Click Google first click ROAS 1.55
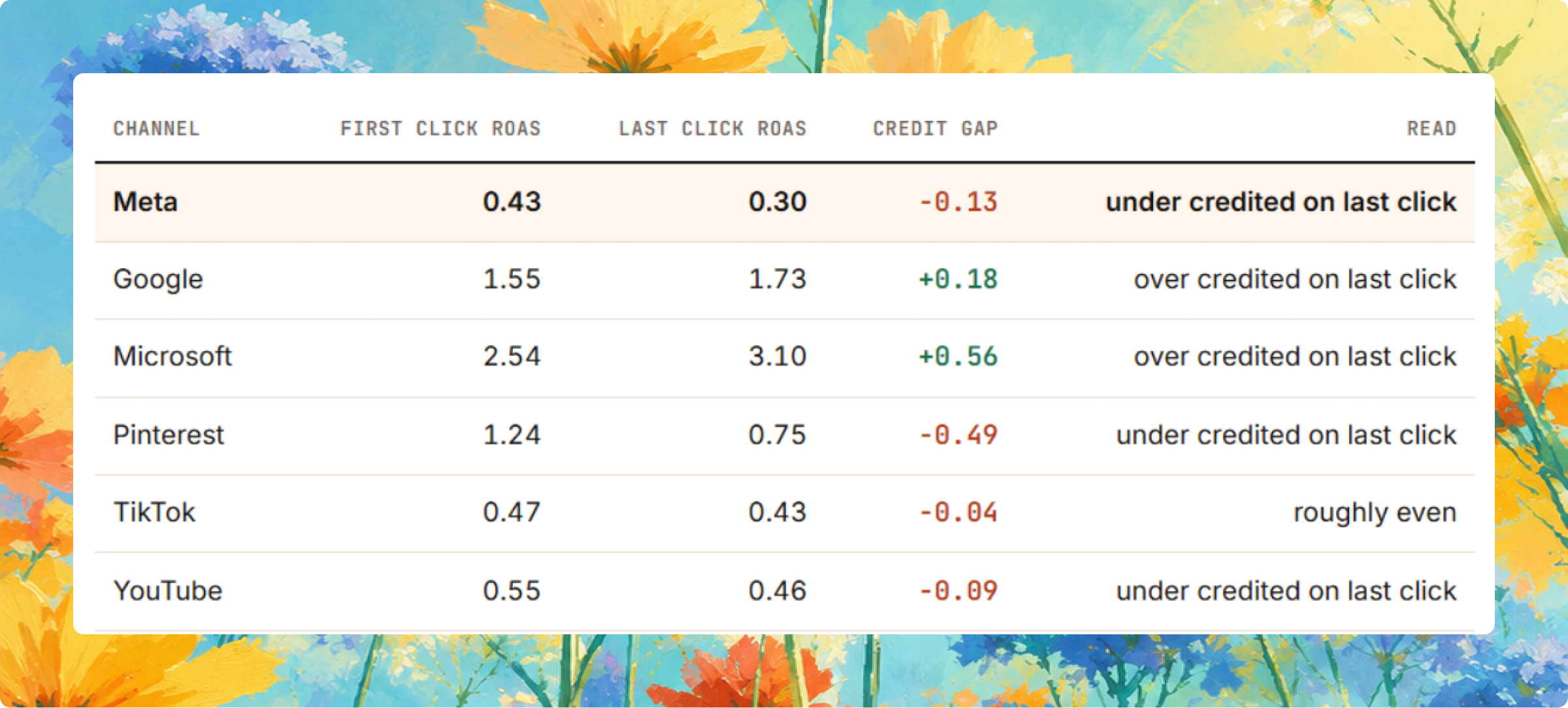Viewport: 1568px width, 708px height. (512, 280)
